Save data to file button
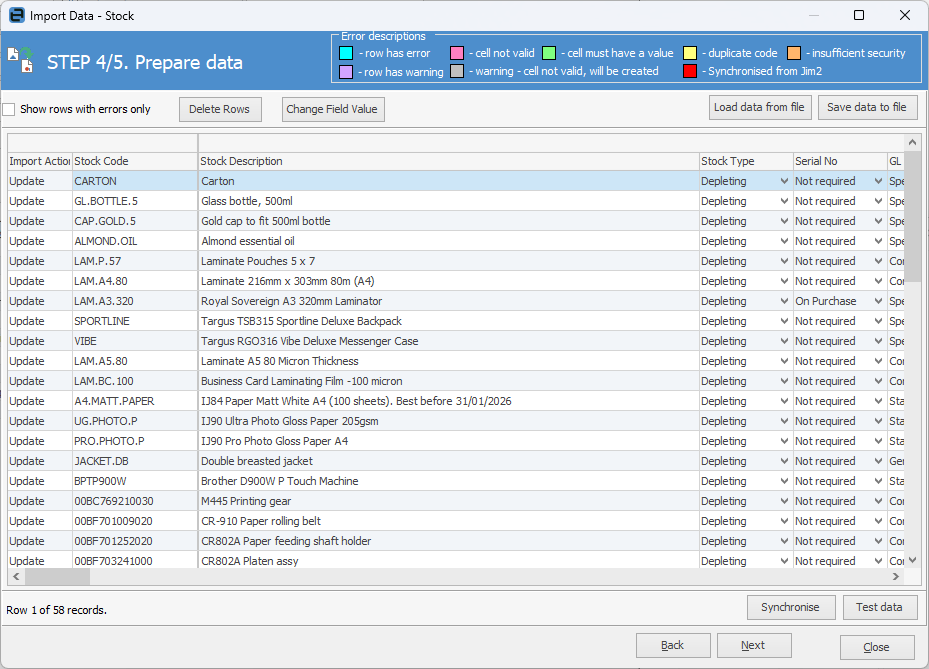The height and width of the screenshot is (669, 929). (867, 107)
